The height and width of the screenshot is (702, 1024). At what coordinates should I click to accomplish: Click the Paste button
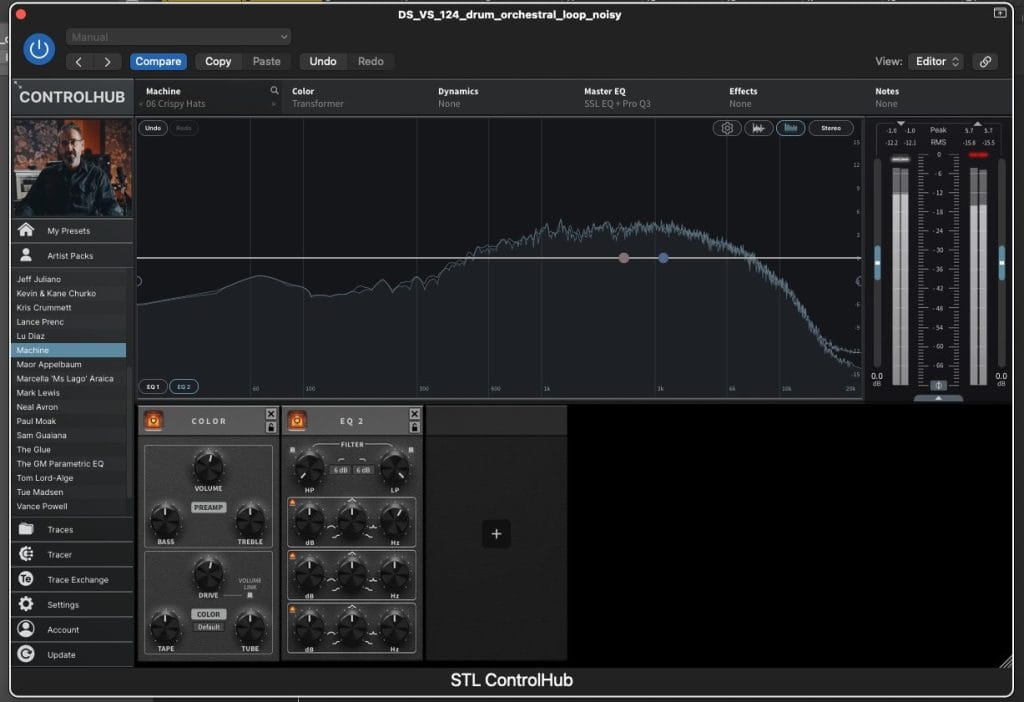tap(266, 61)
